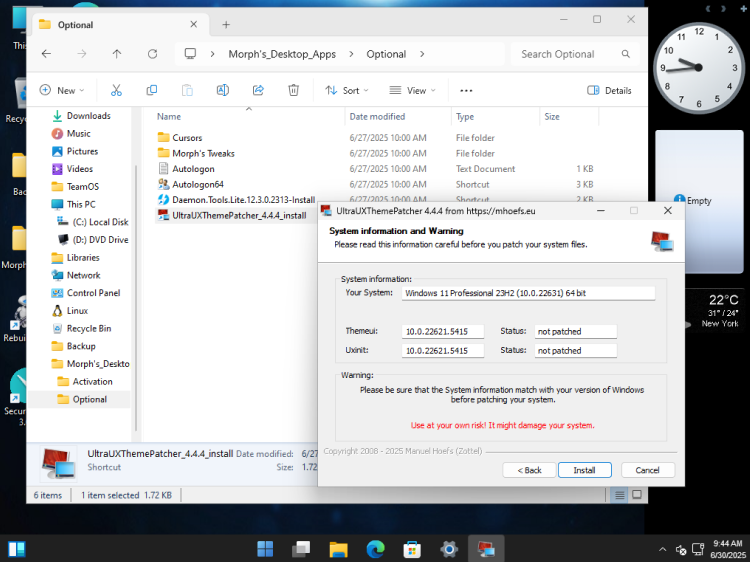The height and width of the screenshot is (562, 750).
Task: Click the Cut scissors icon in Explorer toolbar
Action: 116,90
